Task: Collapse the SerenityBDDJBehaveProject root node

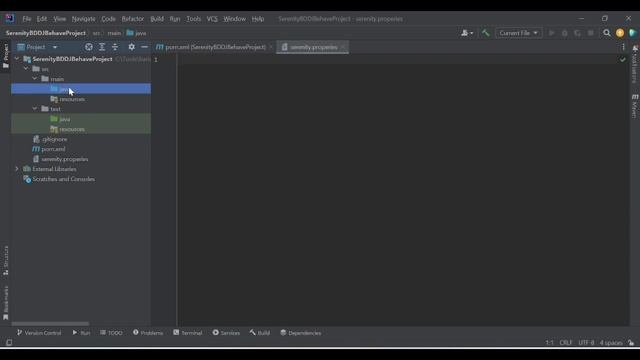Action: [x=17, y=59]
